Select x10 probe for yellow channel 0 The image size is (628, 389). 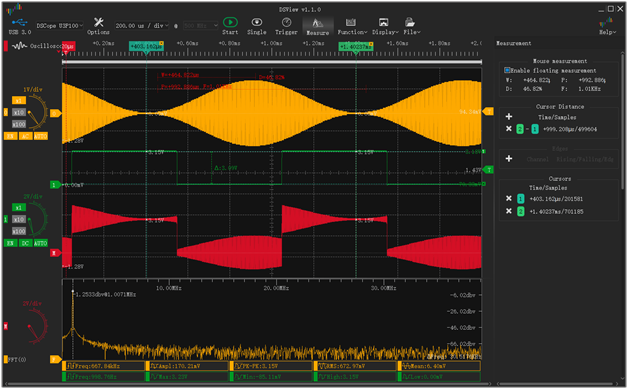tap(18, 112)
